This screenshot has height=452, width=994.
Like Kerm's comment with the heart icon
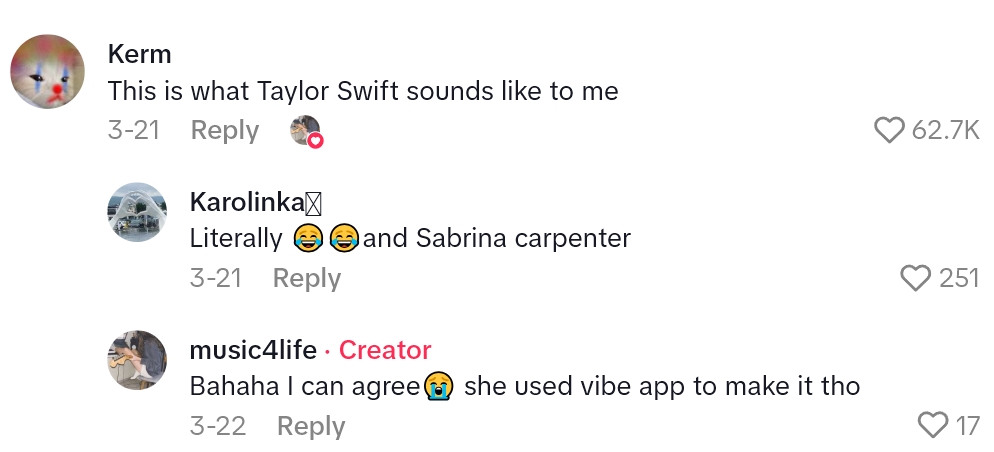(x=889, y=130)
